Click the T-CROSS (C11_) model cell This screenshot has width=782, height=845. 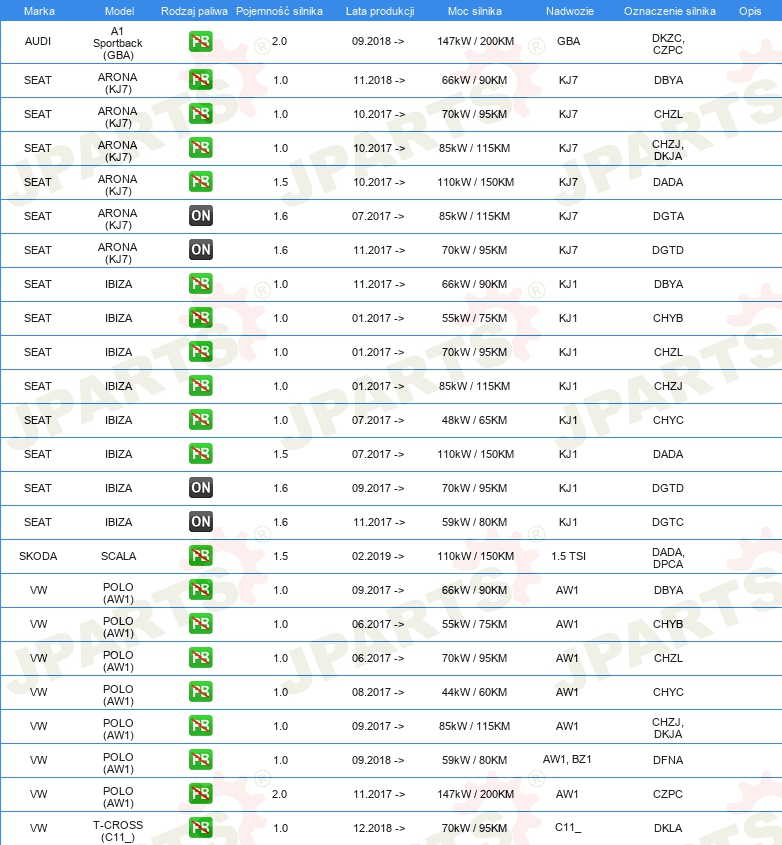pos(117,831)
